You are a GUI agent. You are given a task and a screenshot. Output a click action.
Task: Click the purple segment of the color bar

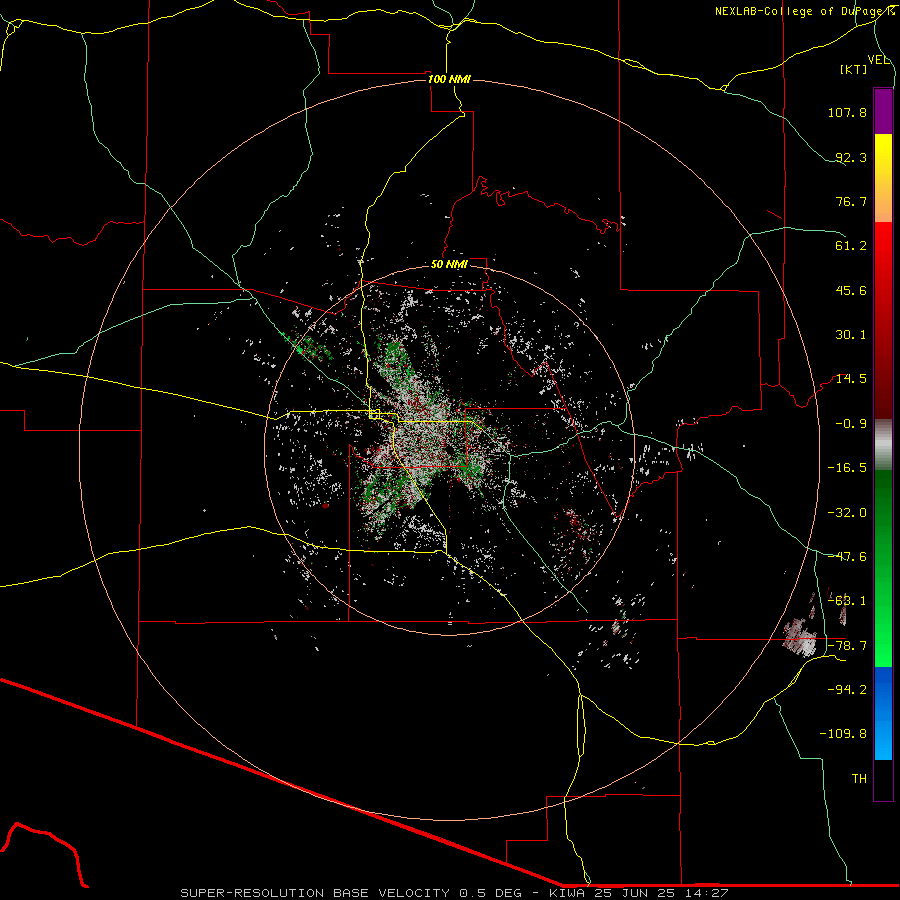click(x=883, y=111)
